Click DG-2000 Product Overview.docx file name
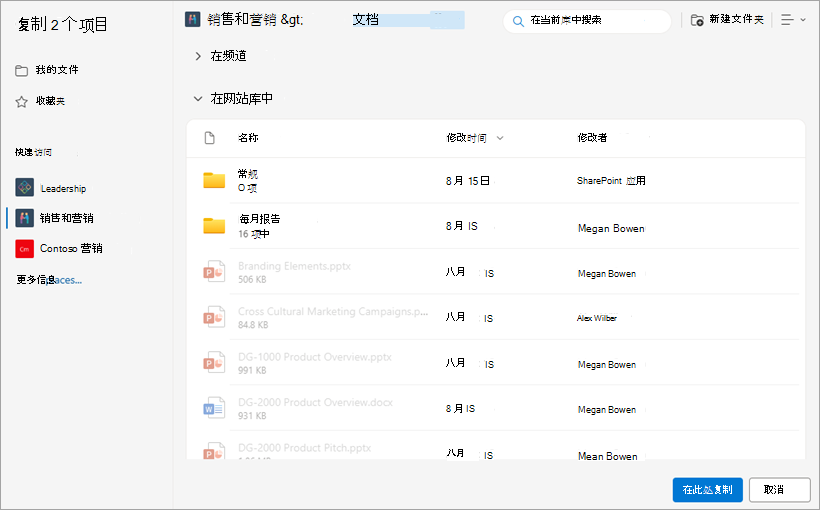Screen dimensions: 820x510 click(x=315, y=402)
